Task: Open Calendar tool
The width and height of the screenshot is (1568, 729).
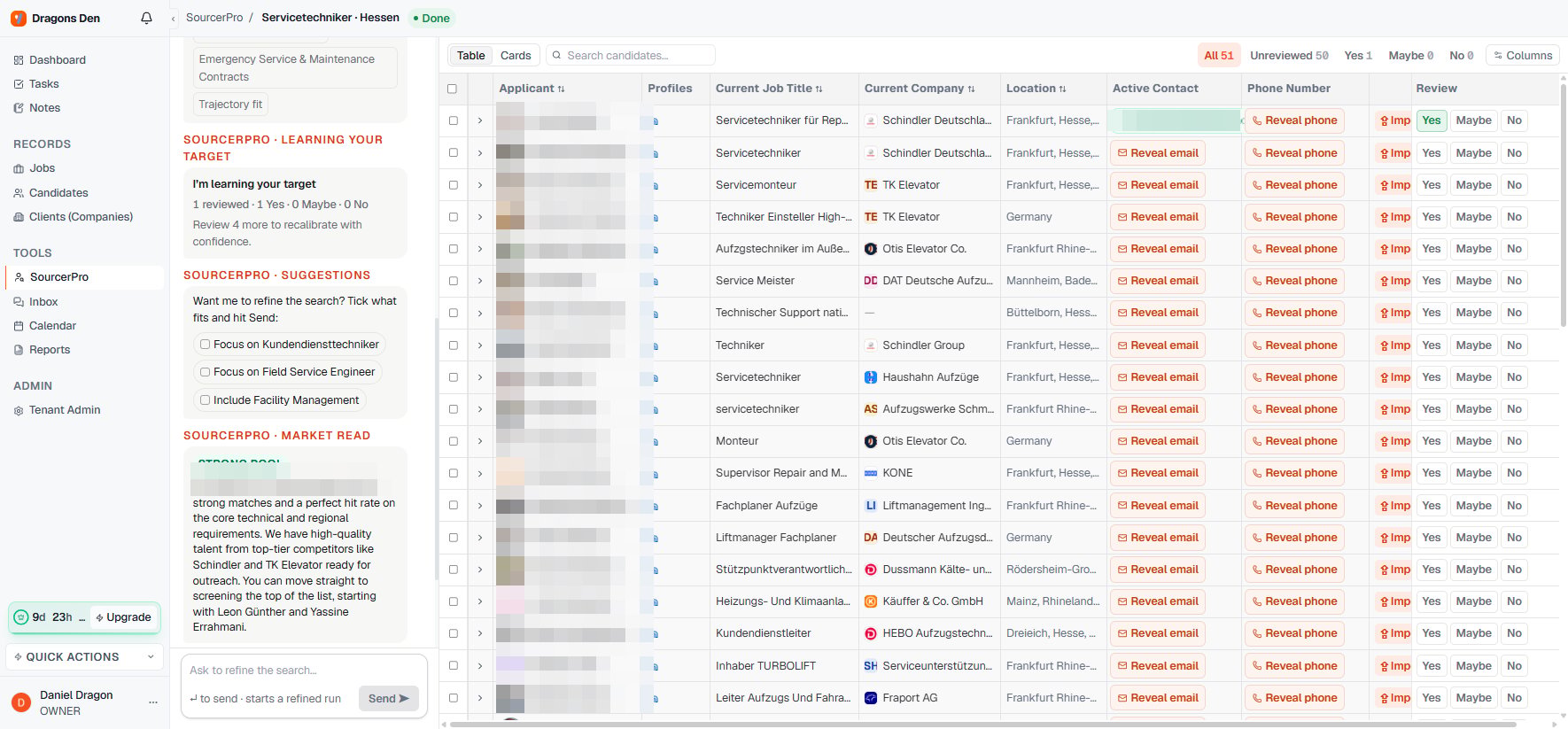Action: point(52,326)
